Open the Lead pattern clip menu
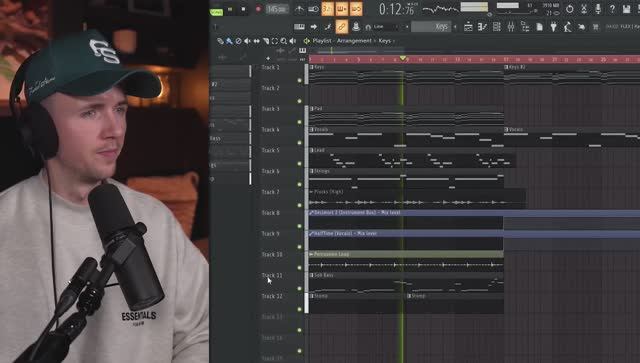 (311, 150)
